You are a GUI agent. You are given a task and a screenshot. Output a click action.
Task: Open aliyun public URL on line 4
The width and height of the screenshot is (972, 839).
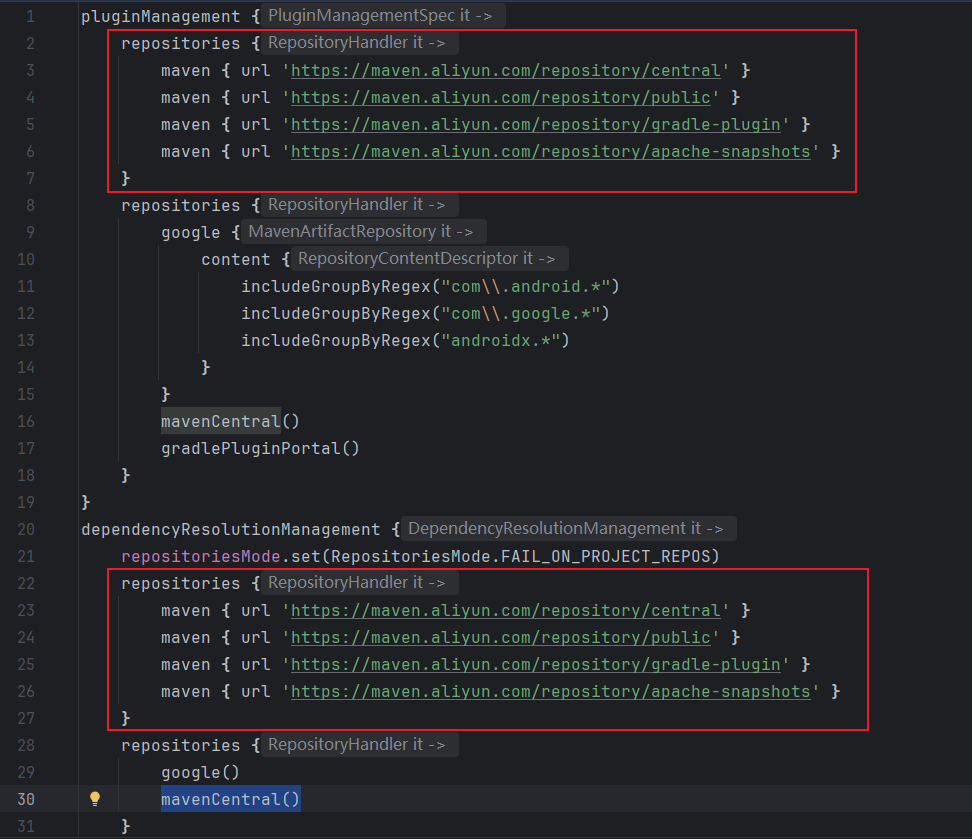[x=501, y=98]
